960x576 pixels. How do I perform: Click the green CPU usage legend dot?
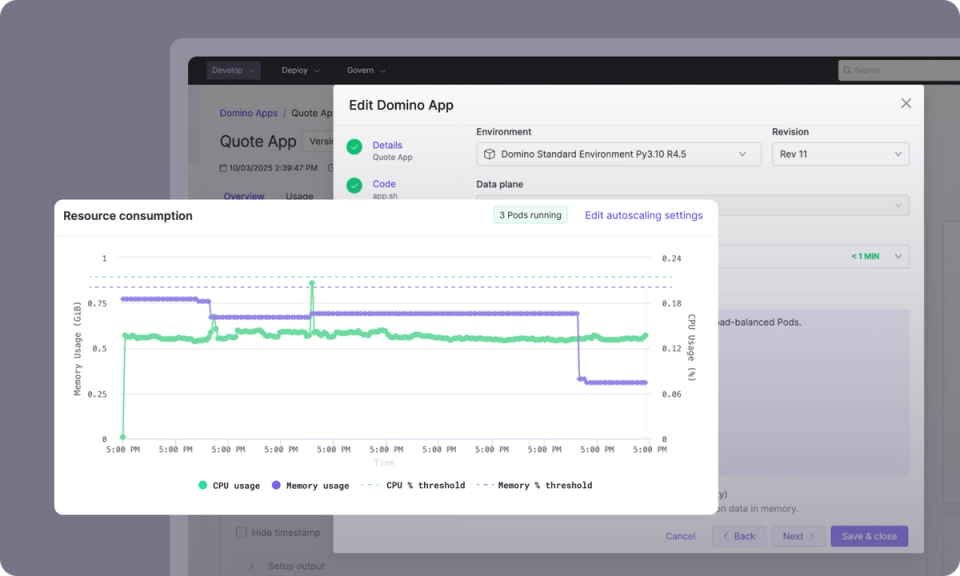tap(202, 484)
